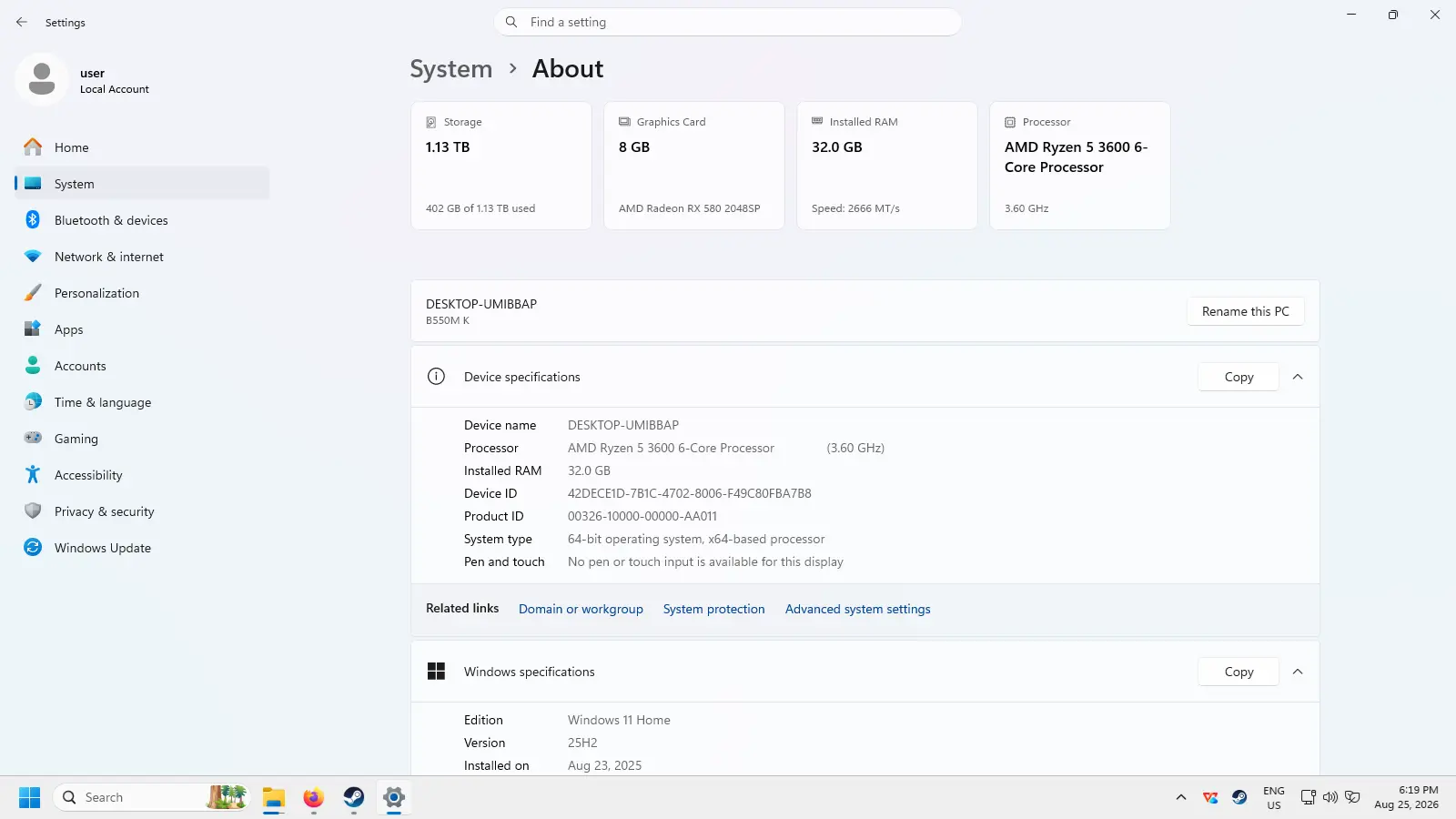Click the 'AMD Radeon RX 580 2048SP' text

[x=689, y=208]
